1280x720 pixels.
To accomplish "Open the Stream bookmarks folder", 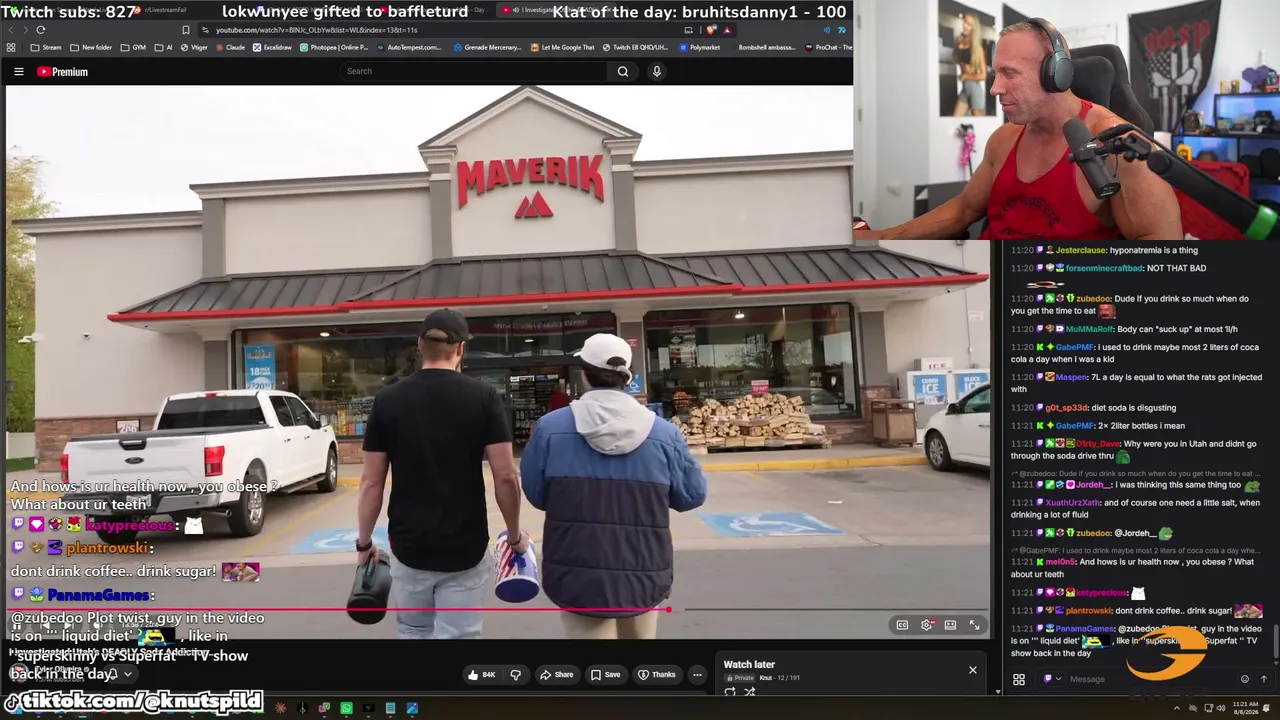I will [x=46, y=47].
